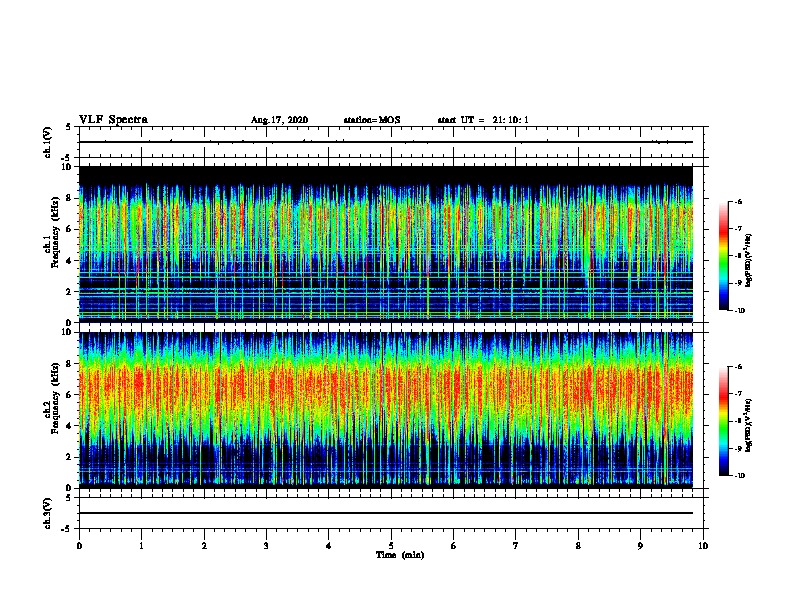
Task: Select the ch.1 "Frequency (kHz)" axis label
Action: pos(55,232)
